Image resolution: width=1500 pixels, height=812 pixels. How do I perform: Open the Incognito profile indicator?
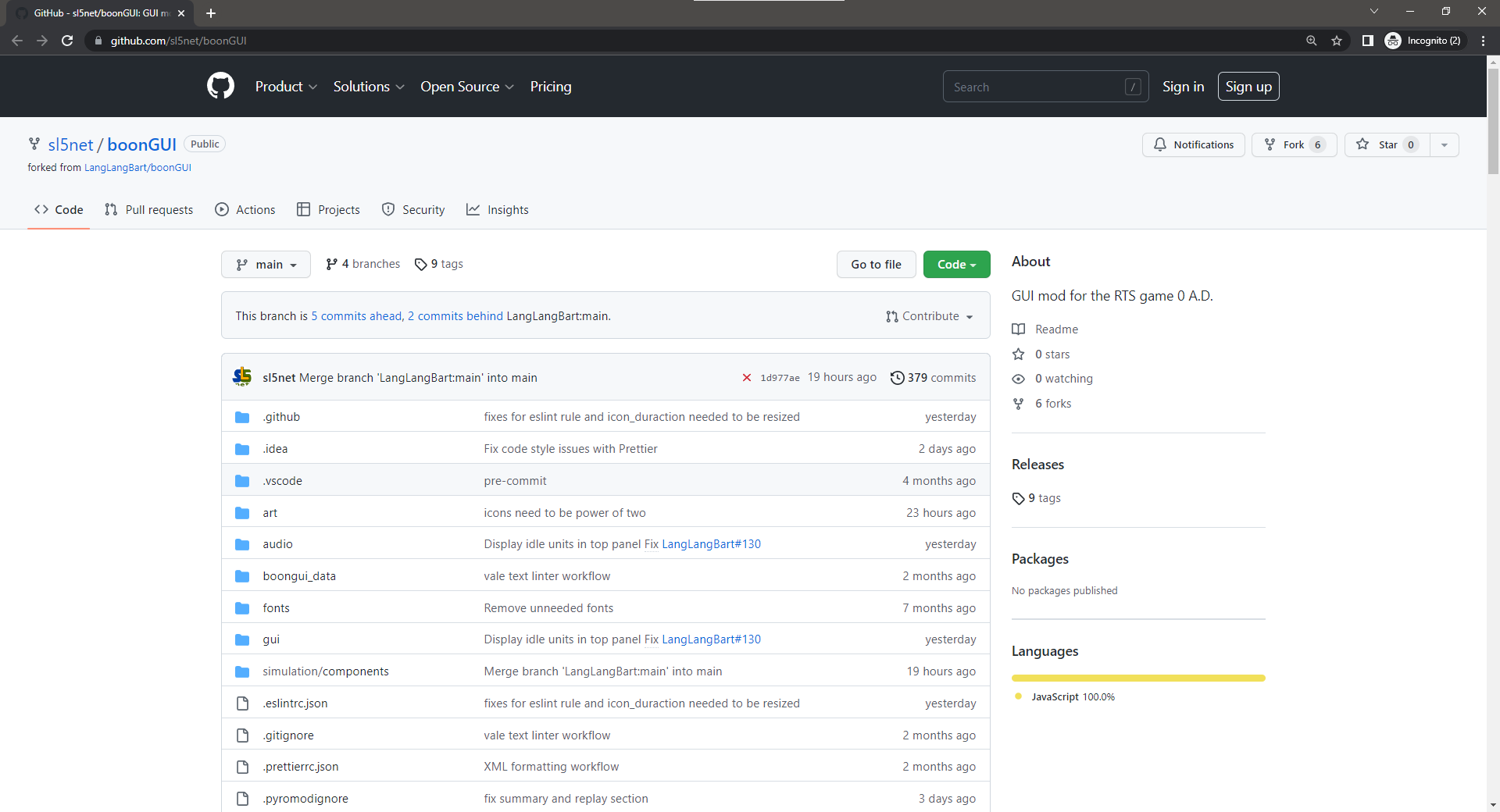pyautogui.click(x=1424, y=41)
